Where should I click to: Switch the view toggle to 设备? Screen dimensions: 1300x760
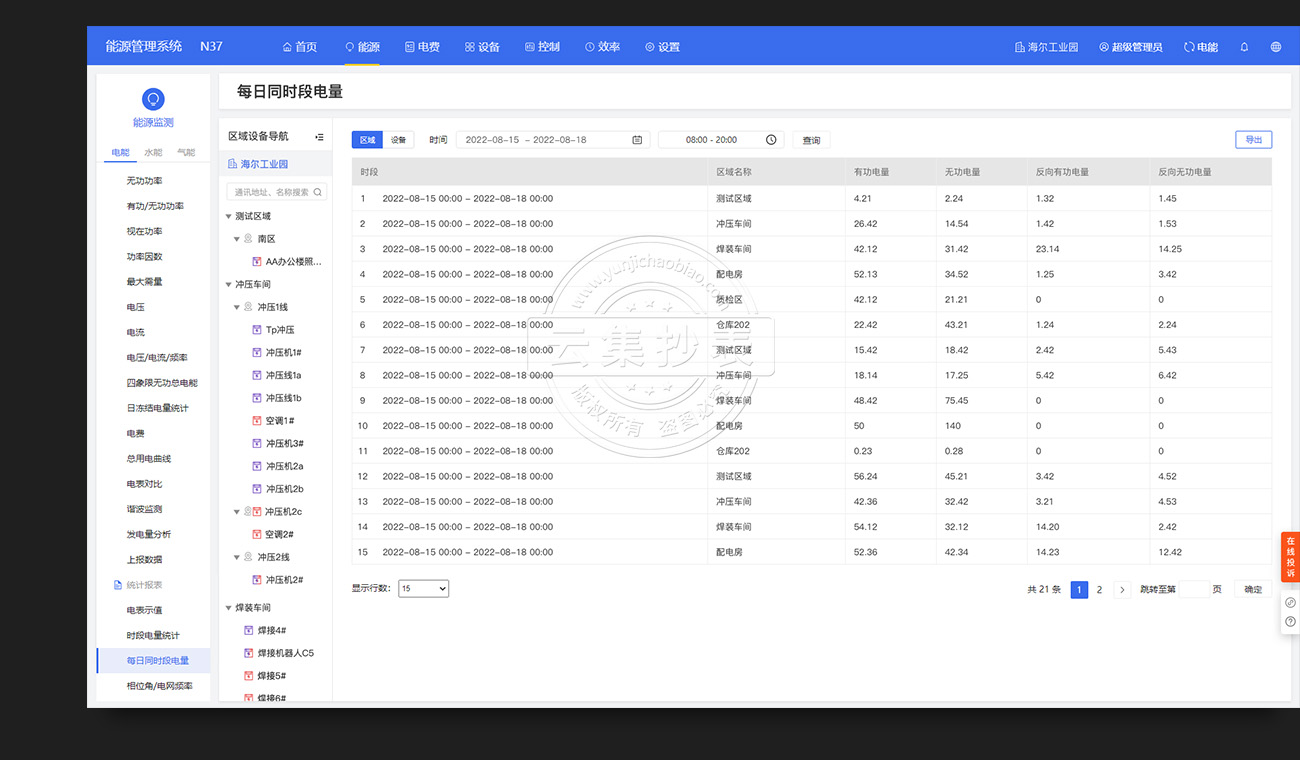coord(398,140)
